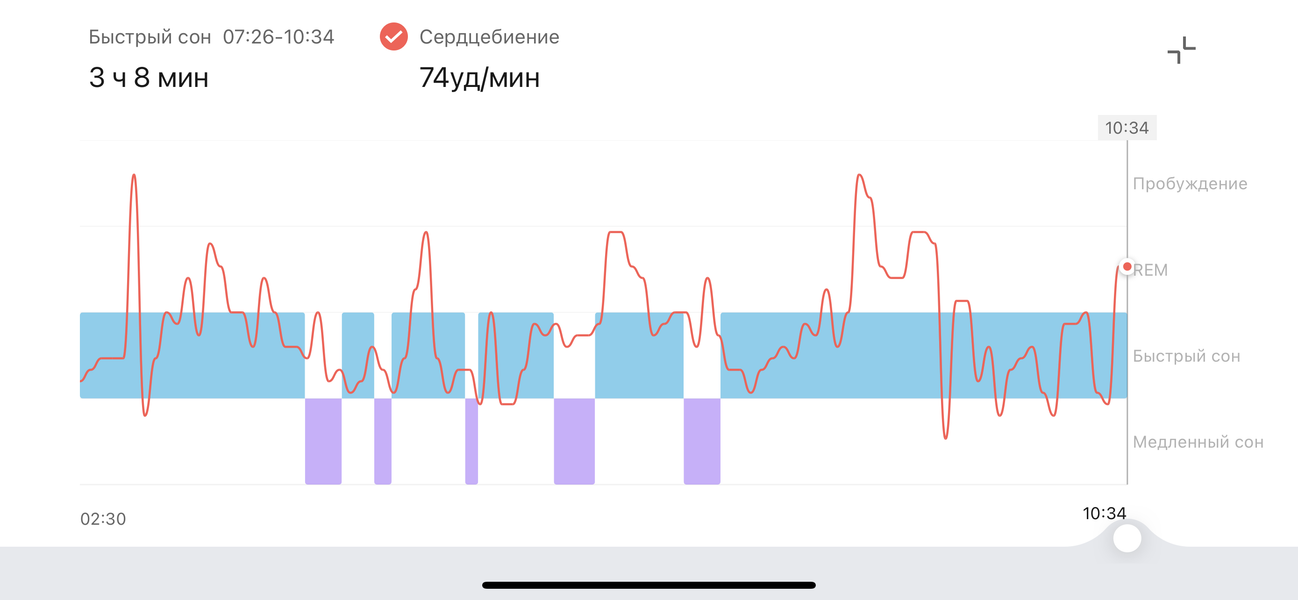This screenshot has width=1298, height=600.
Task: Tap the last purple deep-sleep block
Action: point(702,441)
